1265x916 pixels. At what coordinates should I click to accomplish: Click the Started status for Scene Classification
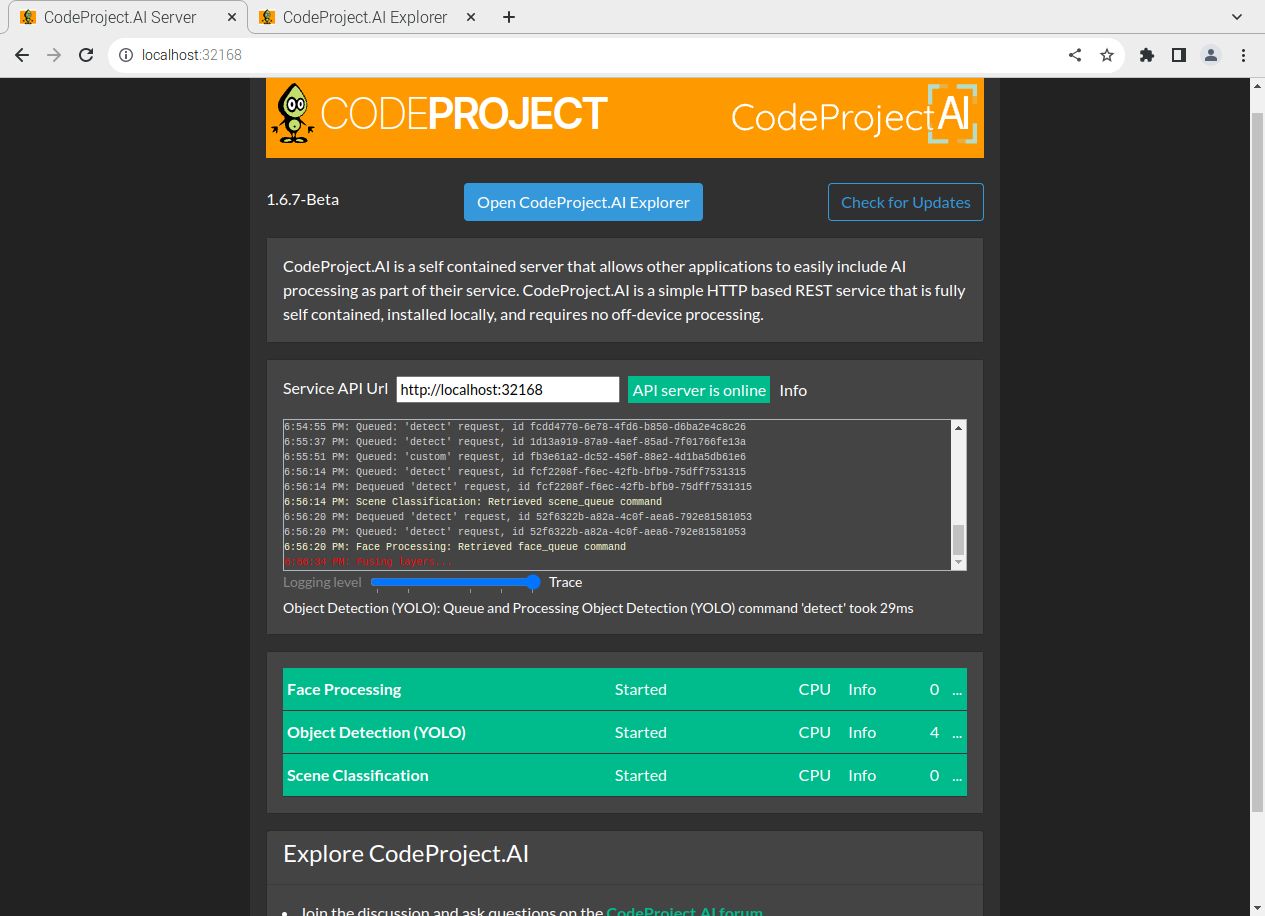tap(641, 776)
